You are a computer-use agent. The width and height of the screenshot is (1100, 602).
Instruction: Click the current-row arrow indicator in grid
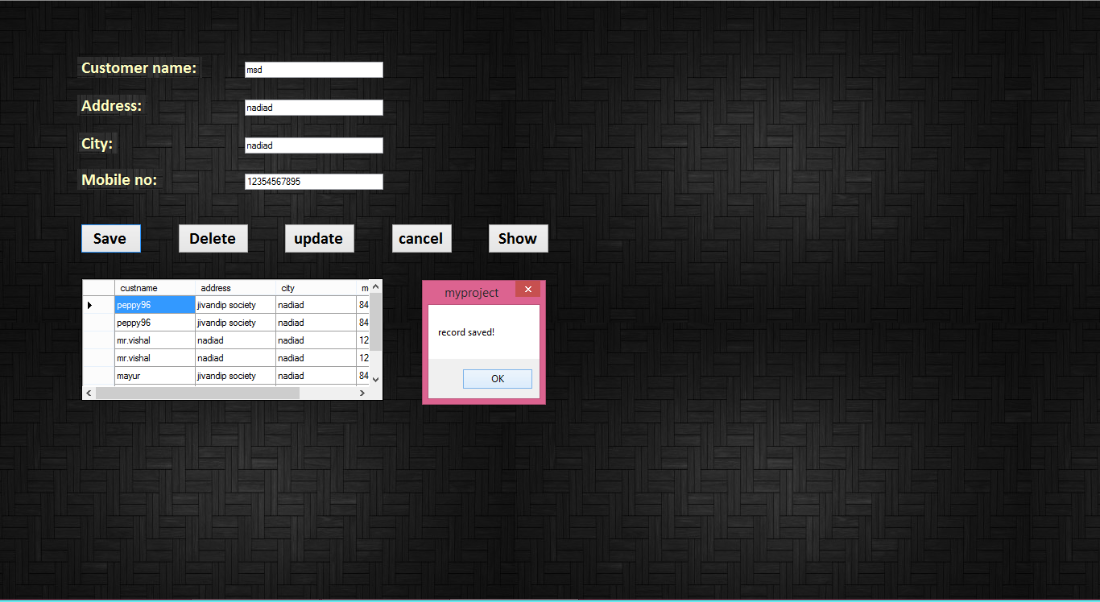(x=90, y=305)
